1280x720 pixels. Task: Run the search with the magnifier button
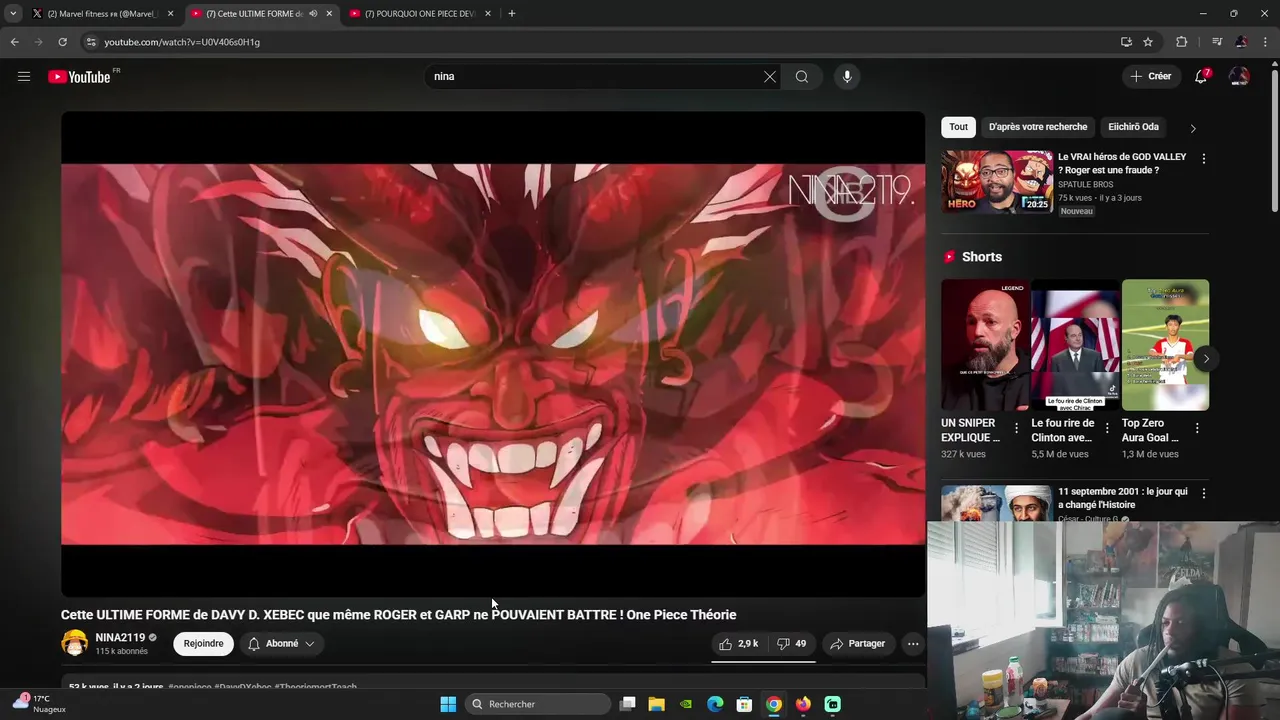[x=802, y=77]
